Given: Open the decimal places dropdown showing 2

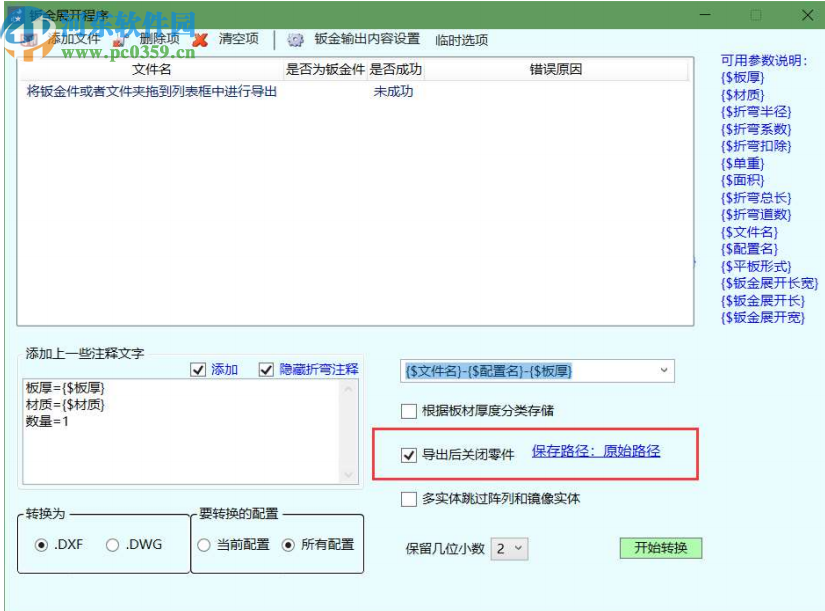Looking at the screenshot, I should click(509, 549).
